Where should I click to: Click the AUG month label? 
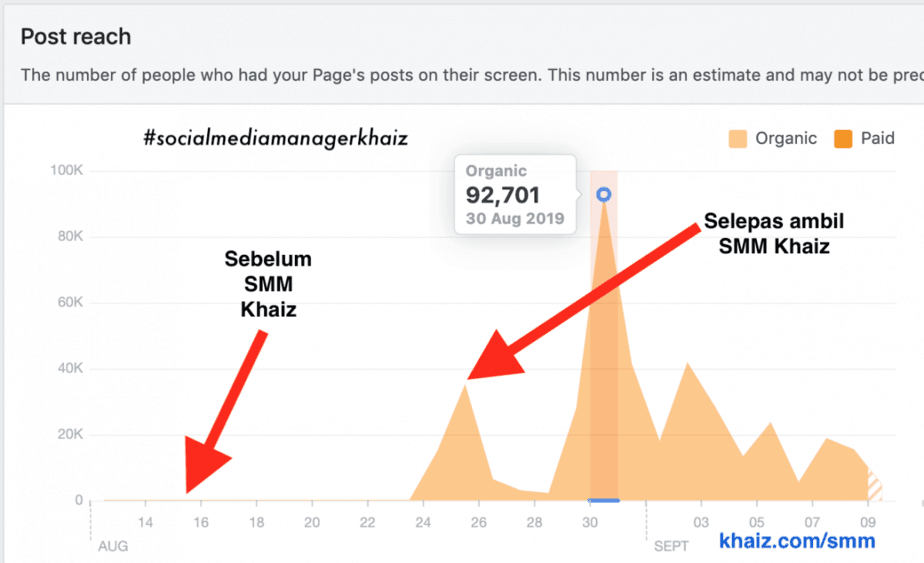(x=112, y=547)
